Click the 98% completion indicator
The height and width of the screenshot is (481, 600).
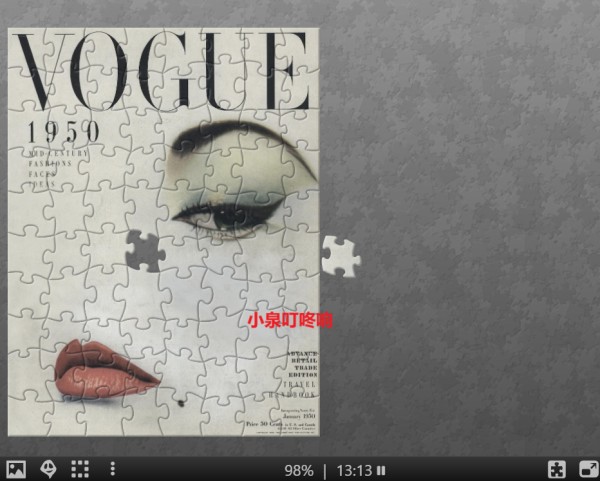coord(299,471)
